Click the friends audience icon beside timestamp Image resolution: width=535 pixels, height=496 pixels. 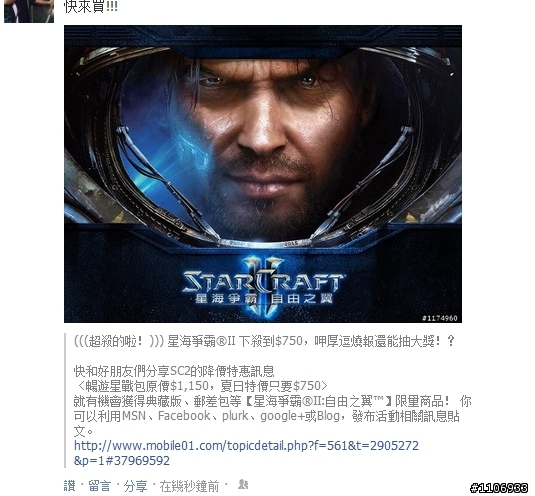[243, 484]
